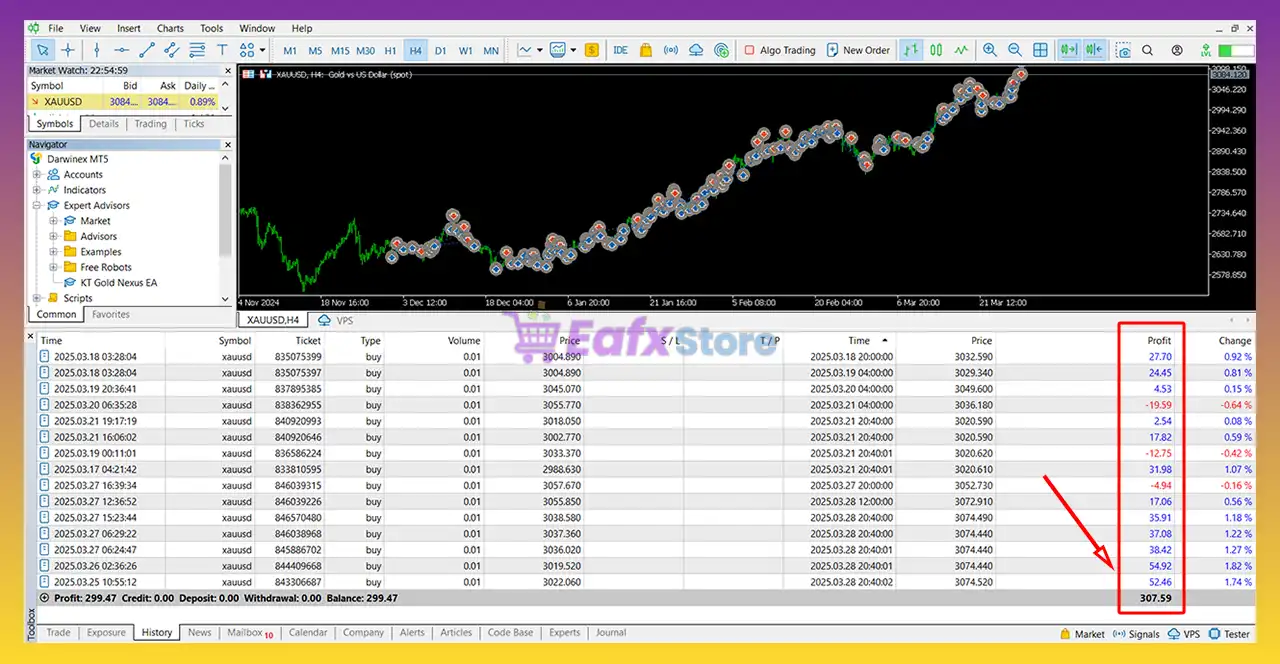The width and height of the screenshot is (1280, 664).
Task: Pick the trendline drawing tool
Action: click(x=147, y=50)
